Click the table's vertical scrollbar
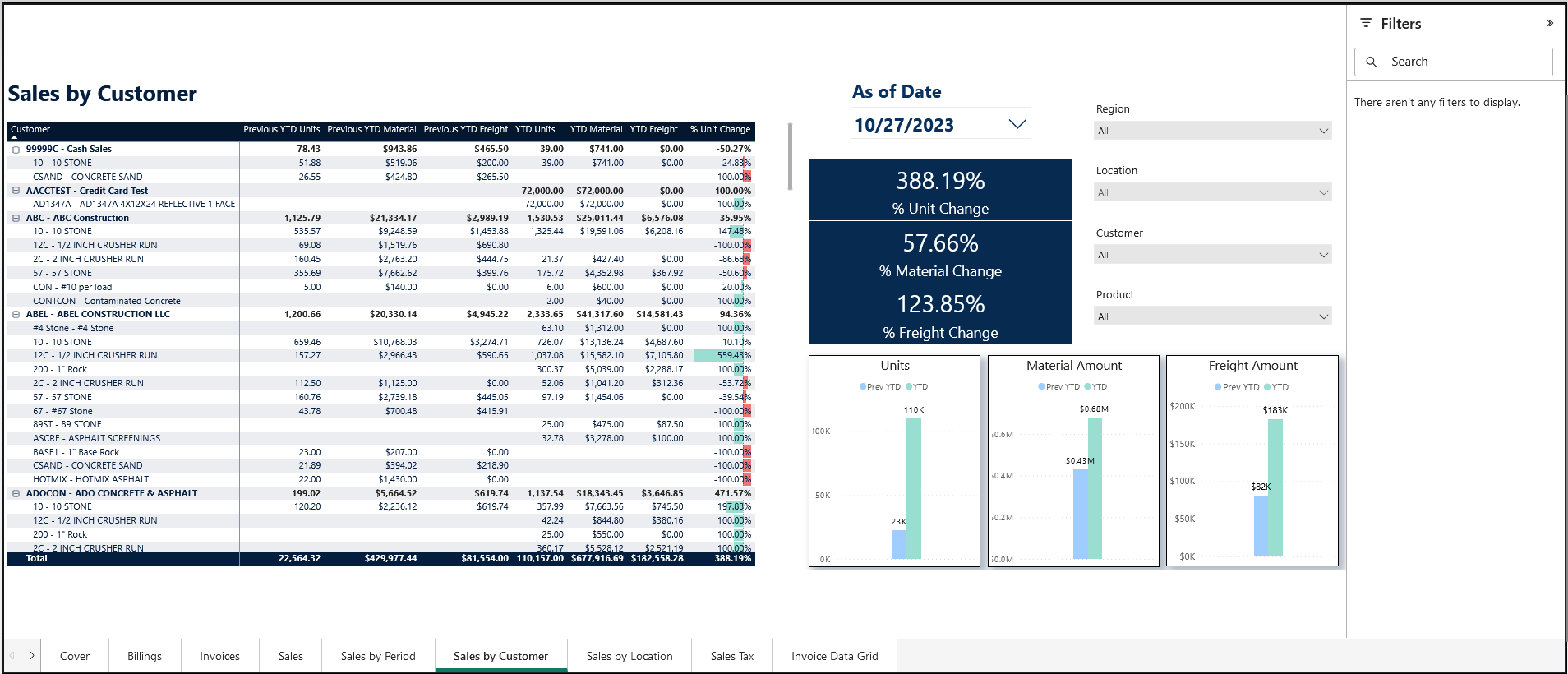This screenshot has width=1568, height=674. click(x=790, y=156)
